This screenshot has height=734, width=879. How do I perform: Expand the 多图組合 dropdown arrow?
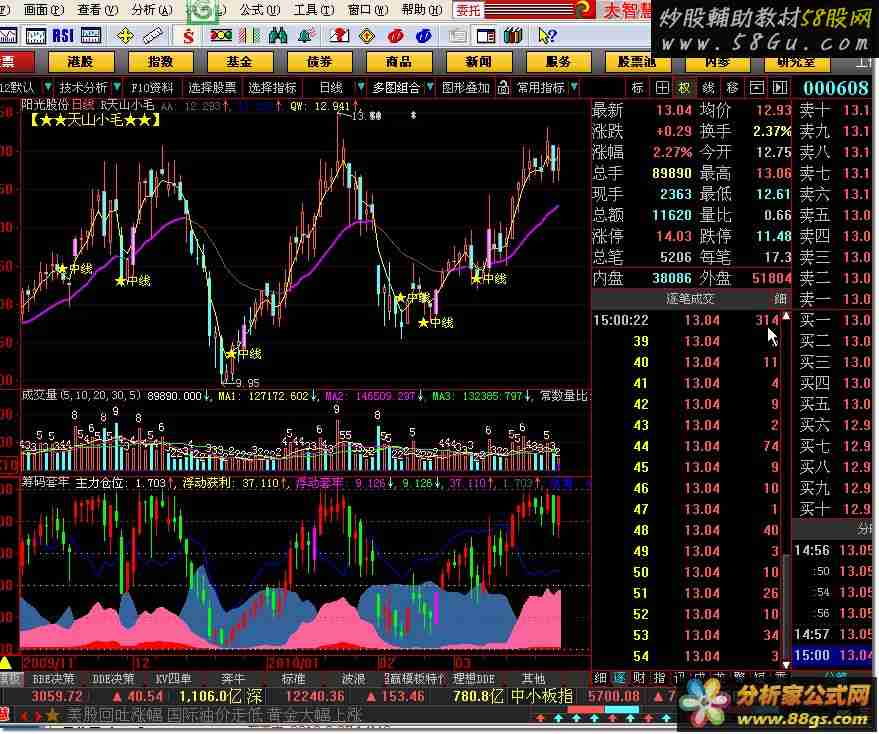point(430,87)
